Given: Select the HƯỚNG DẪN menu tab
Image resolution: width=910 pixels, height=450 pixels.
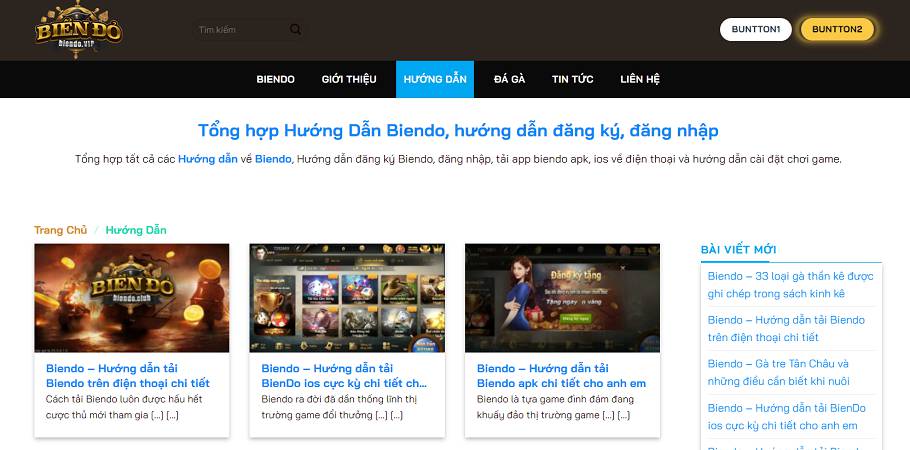Looking at the screenshot, I should pyautogui.click(x=435, y=79).
